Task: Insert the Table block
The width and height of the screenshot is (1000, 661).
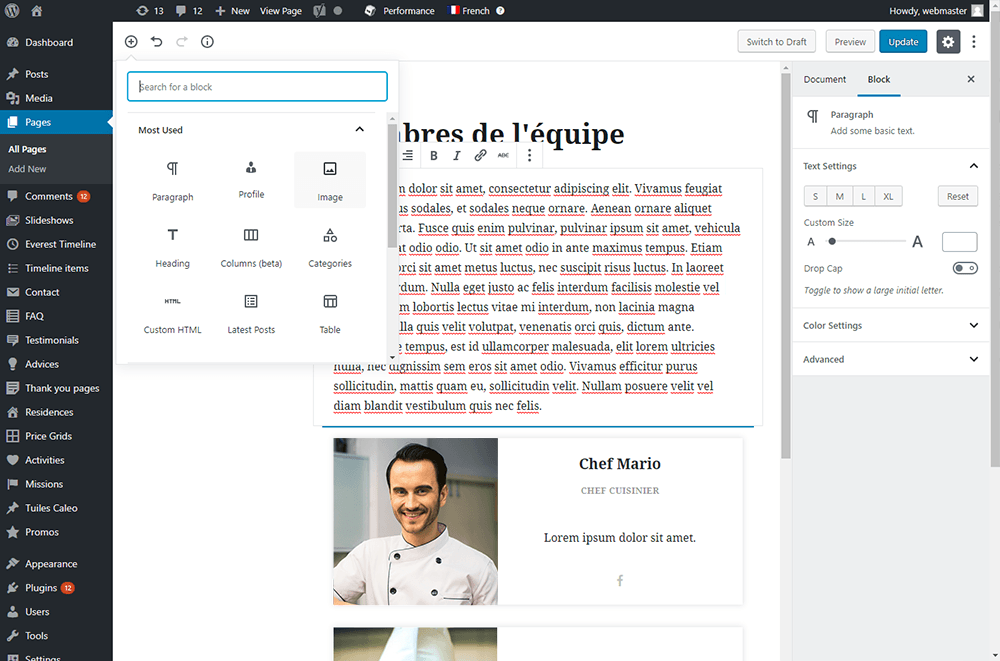Action: [x=330, y=314]
